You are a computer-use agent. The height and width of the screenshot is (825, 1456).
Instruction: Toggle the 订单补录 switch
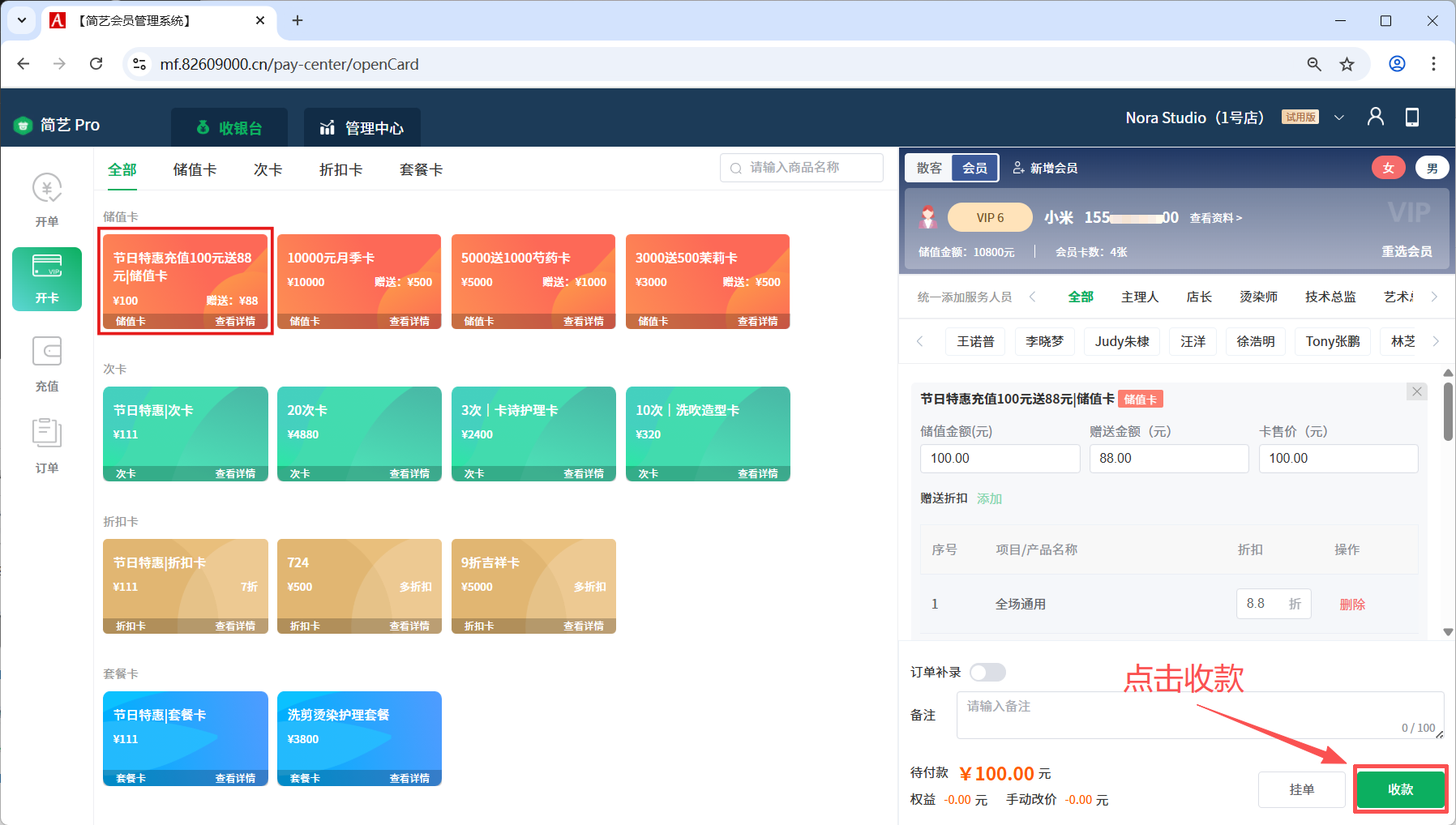tap(987, 673)
